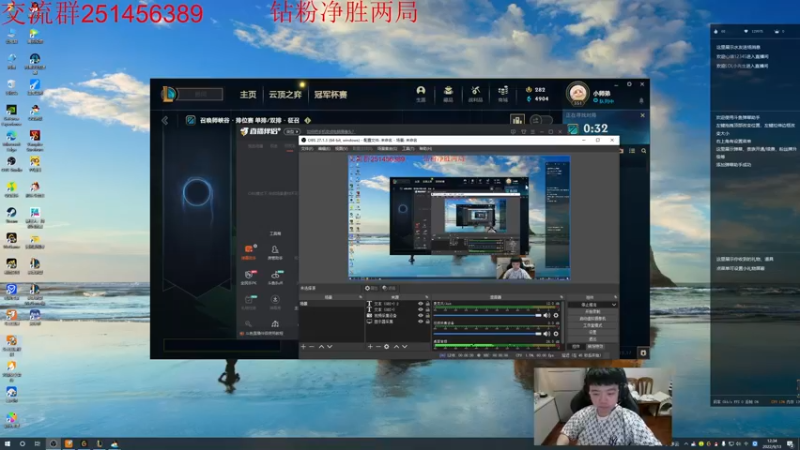Open the 视图 menu in OBS
This screenshot has width=800, height=450.
341,149
